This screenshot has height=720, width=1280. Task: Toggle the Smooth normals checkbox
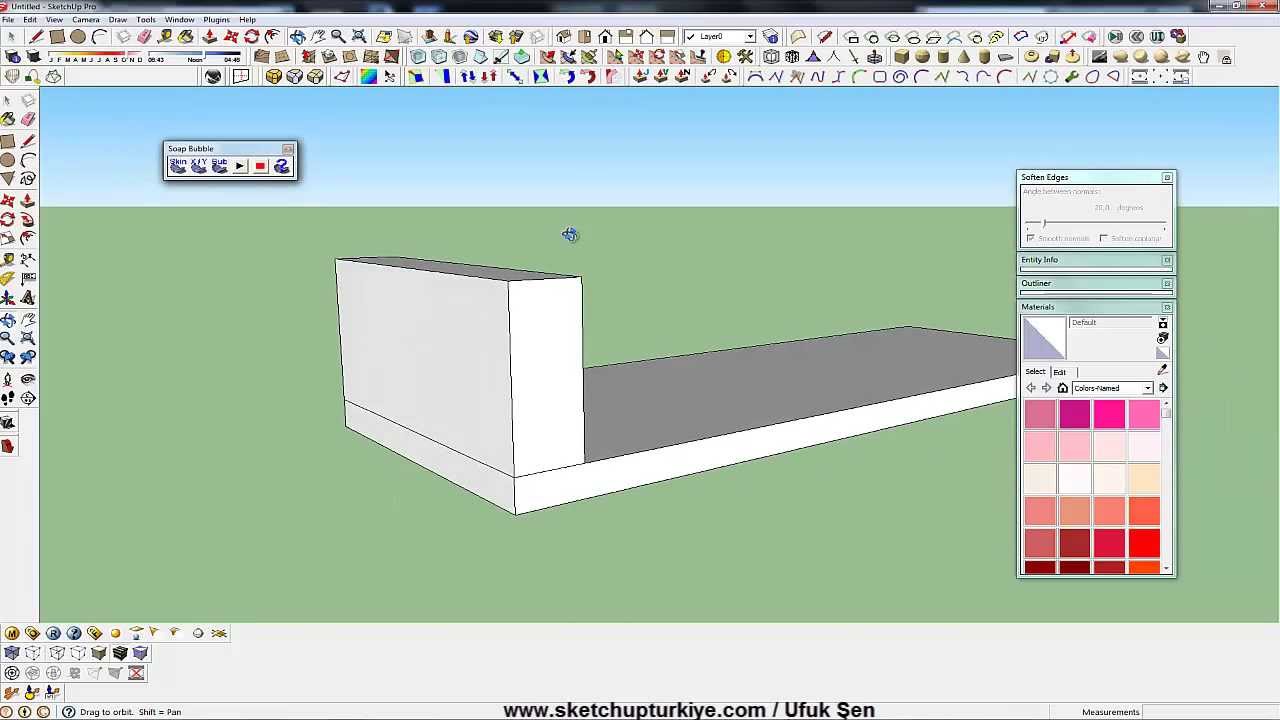click(x=1030, y=238)
